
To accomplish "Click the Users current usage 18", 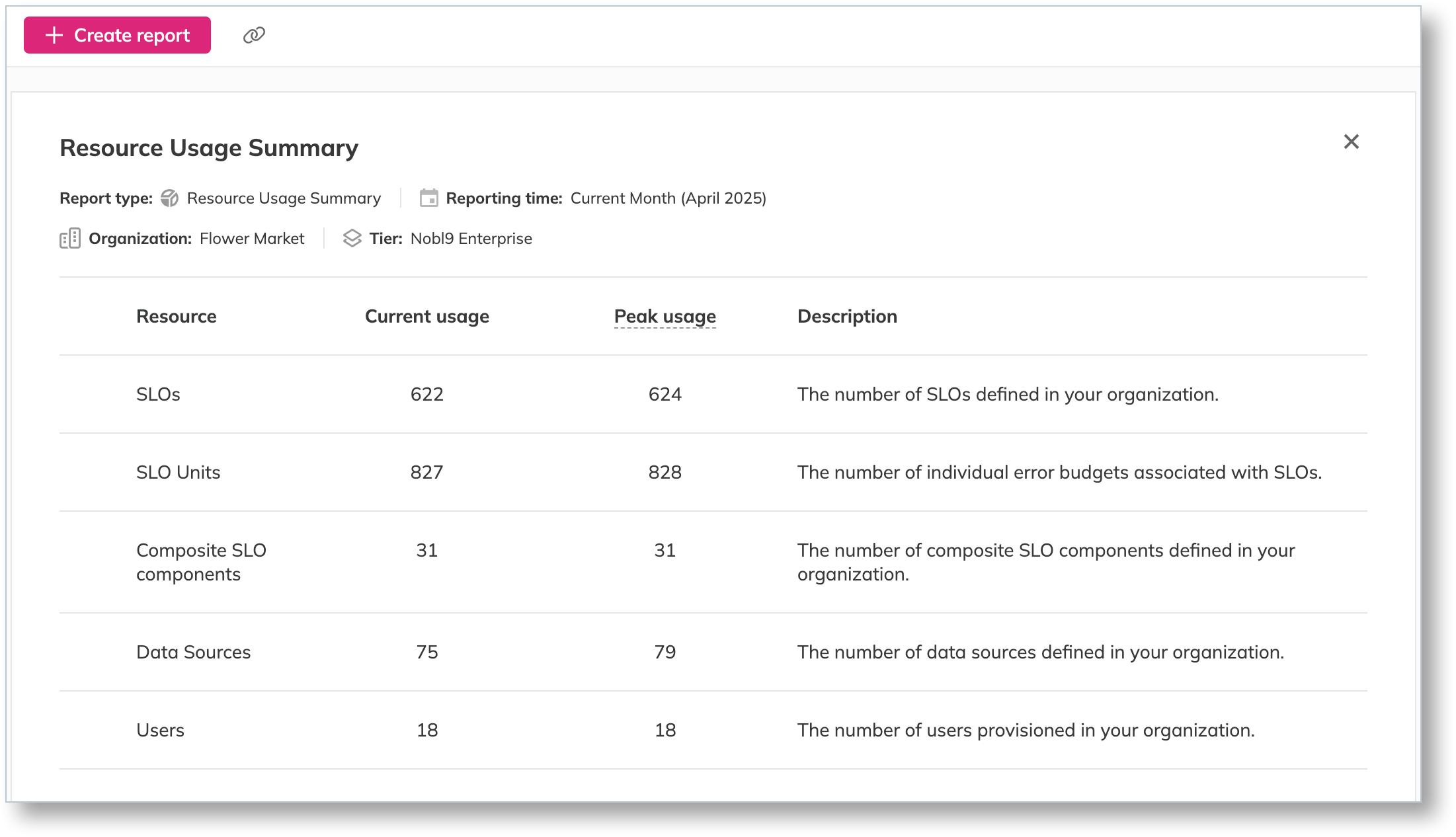I will pos(427,731).
